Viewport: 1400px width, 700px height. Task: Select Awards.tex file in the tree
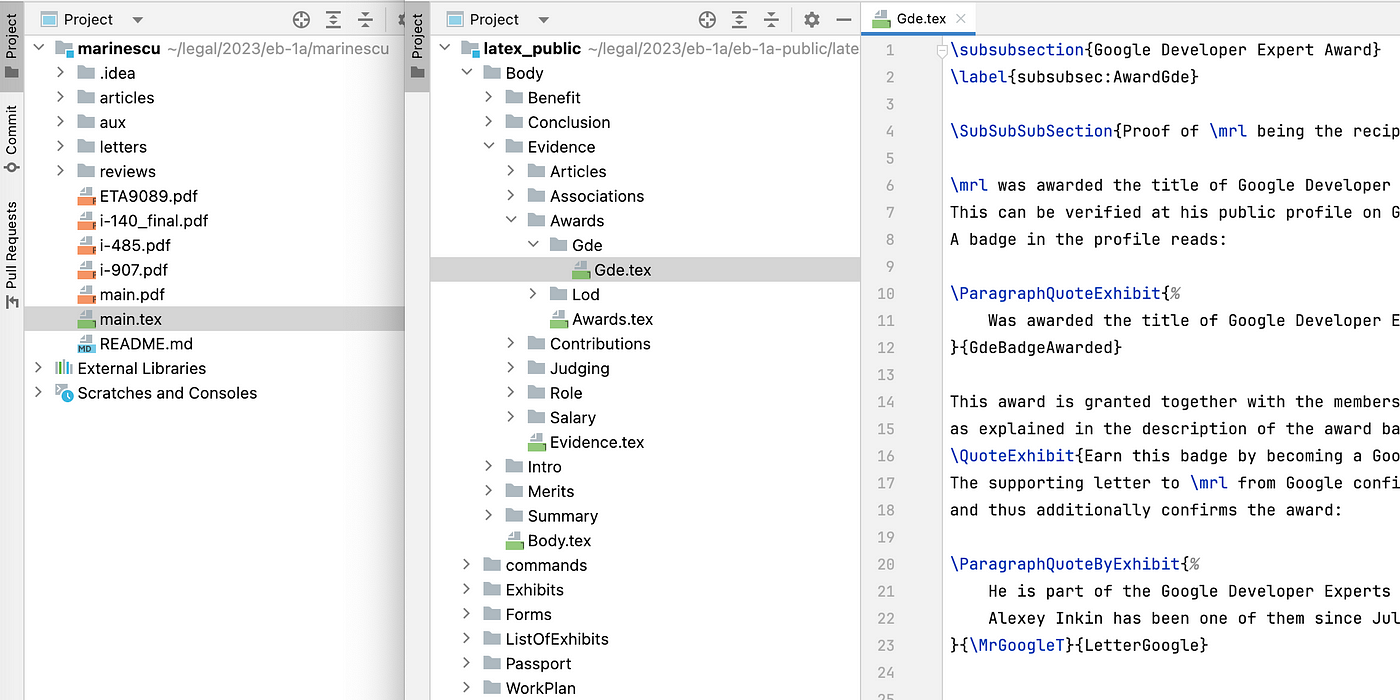(x=612, y=319)
